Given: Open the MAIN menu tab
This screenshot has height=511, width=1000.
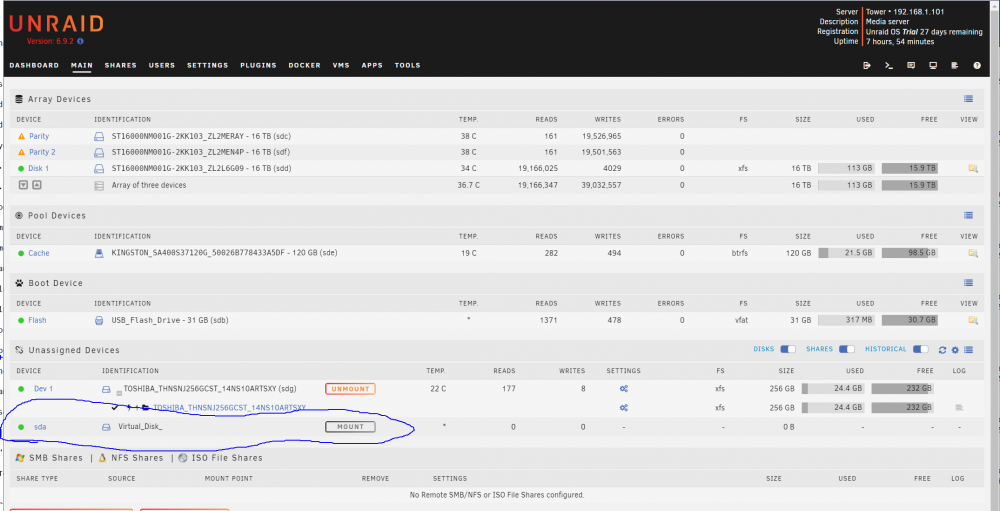Looking at the screenshot, I should coord(82,65).
